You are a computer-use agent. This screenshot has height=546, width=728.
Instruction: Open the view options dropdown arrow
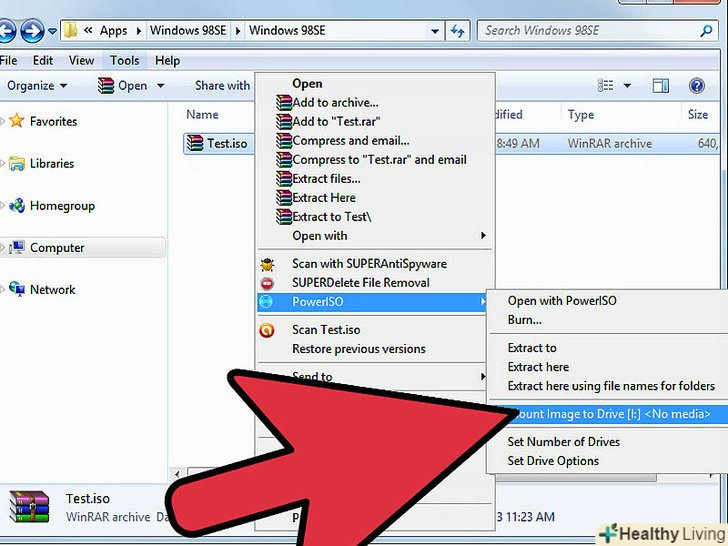click(x=627, y=86)
